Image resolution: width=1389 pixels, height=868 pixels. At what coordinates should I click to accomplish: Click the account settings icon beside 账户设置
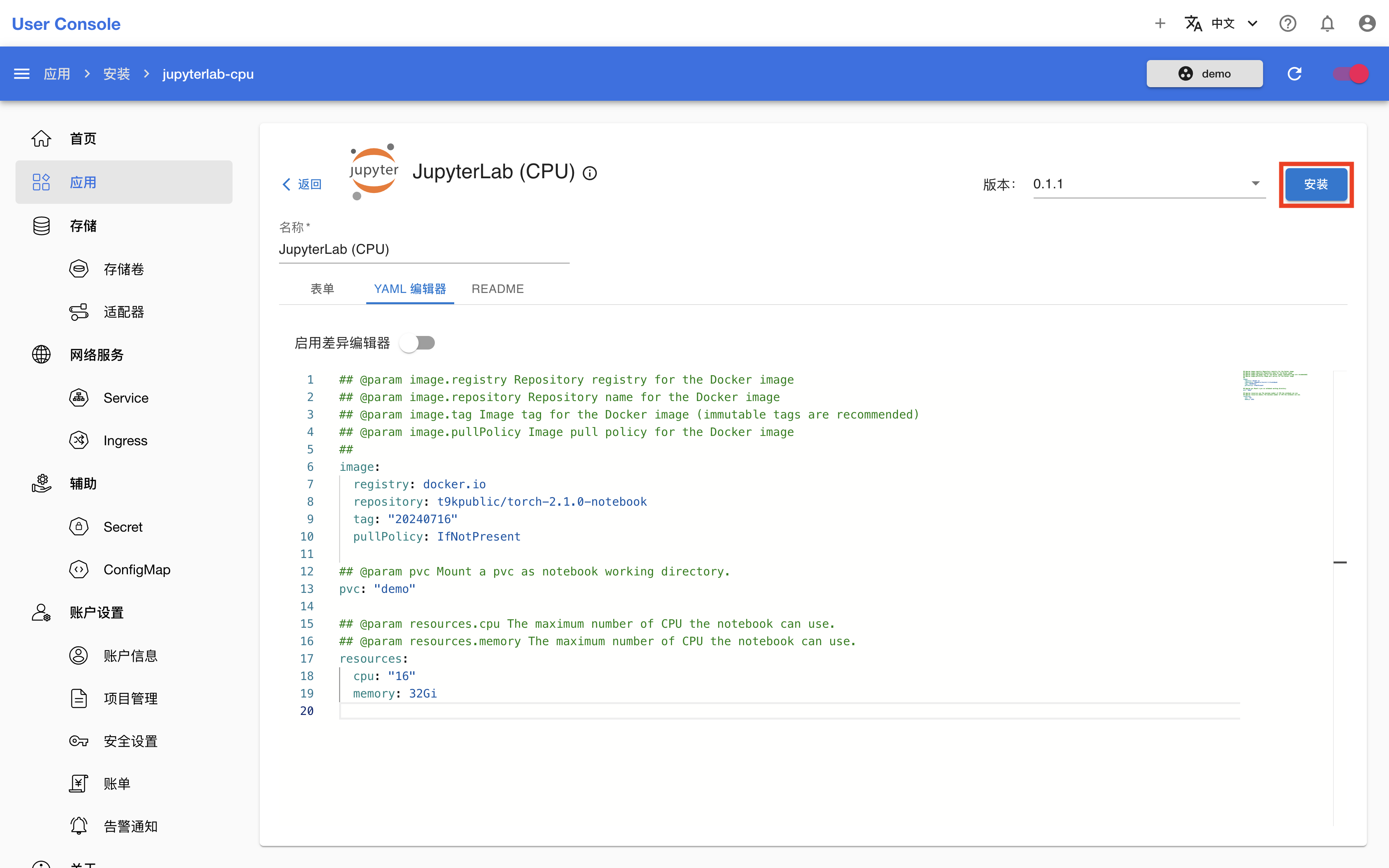pyautogui.click(x=41, y=613)
